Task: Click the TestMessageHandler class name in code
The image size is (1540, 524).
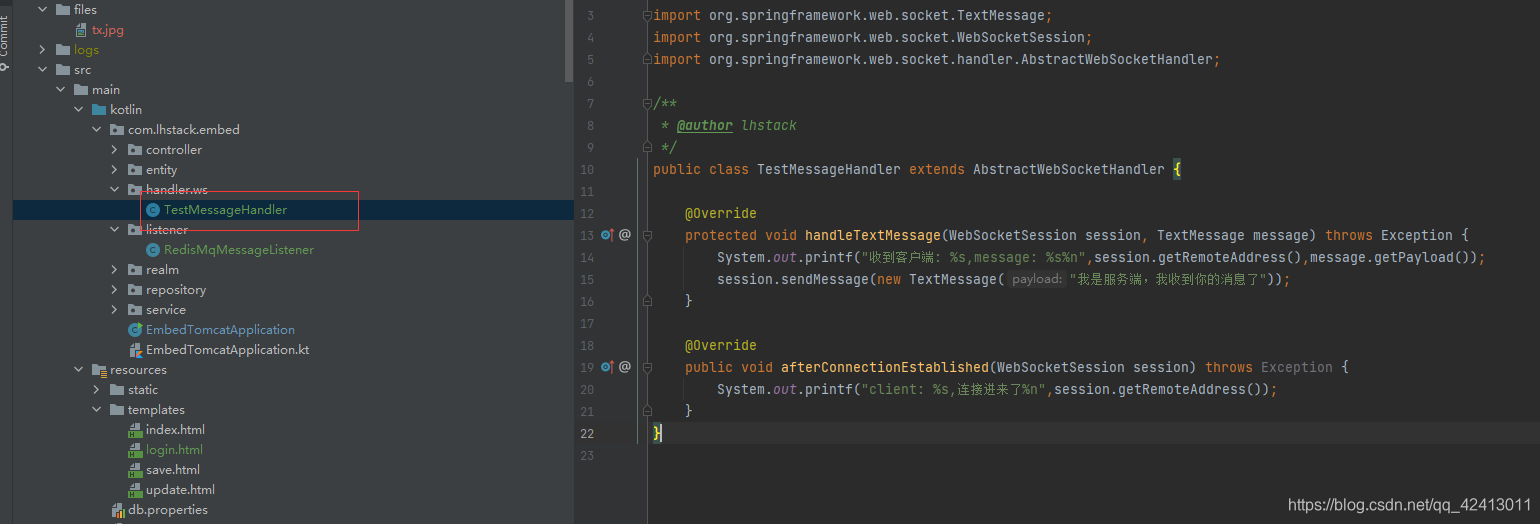Action: 829,170
